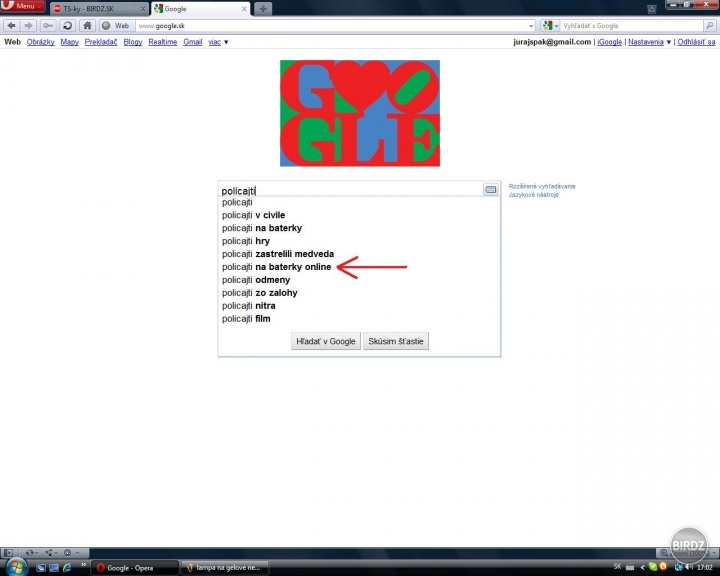720x576 pixels.
Task: Switch to 'lampa na gelove ne...' taskbar window
Action: [x=224, y=568]
